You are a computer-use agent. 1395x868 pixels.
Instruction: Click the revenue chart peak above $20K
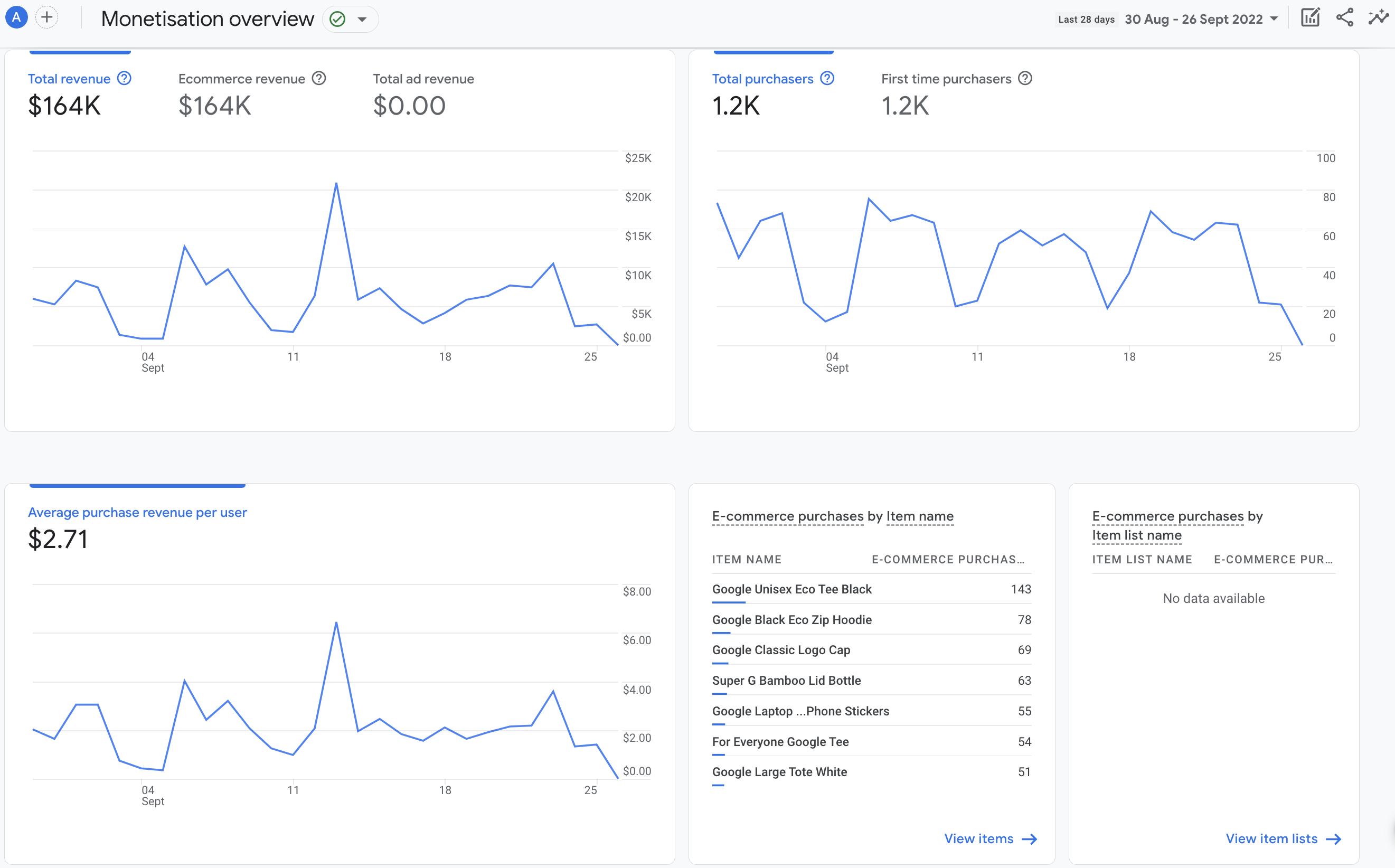click(x=336, y=184)
